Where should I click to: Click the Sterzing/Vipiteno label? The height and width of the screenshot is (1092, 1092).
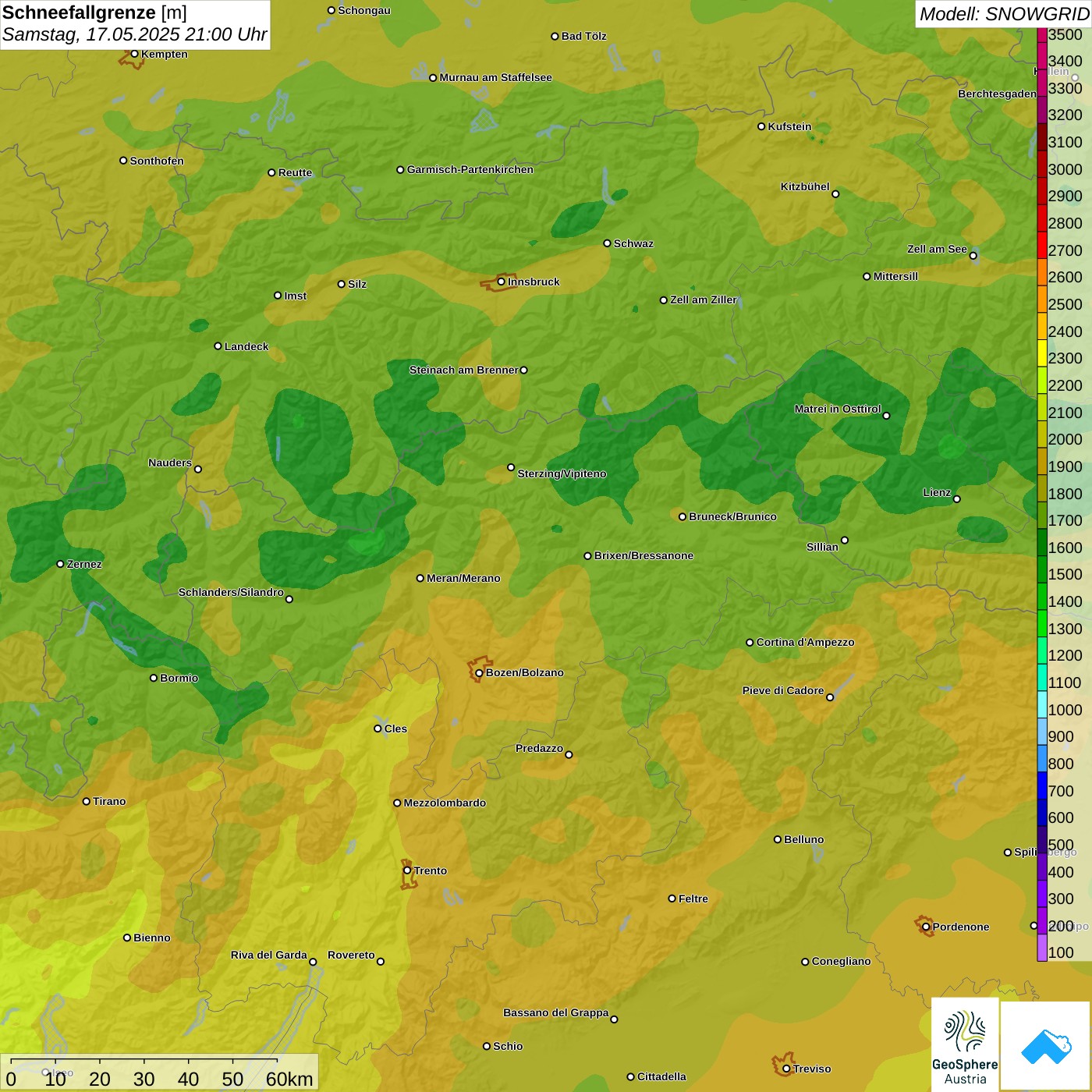[562, 473]
